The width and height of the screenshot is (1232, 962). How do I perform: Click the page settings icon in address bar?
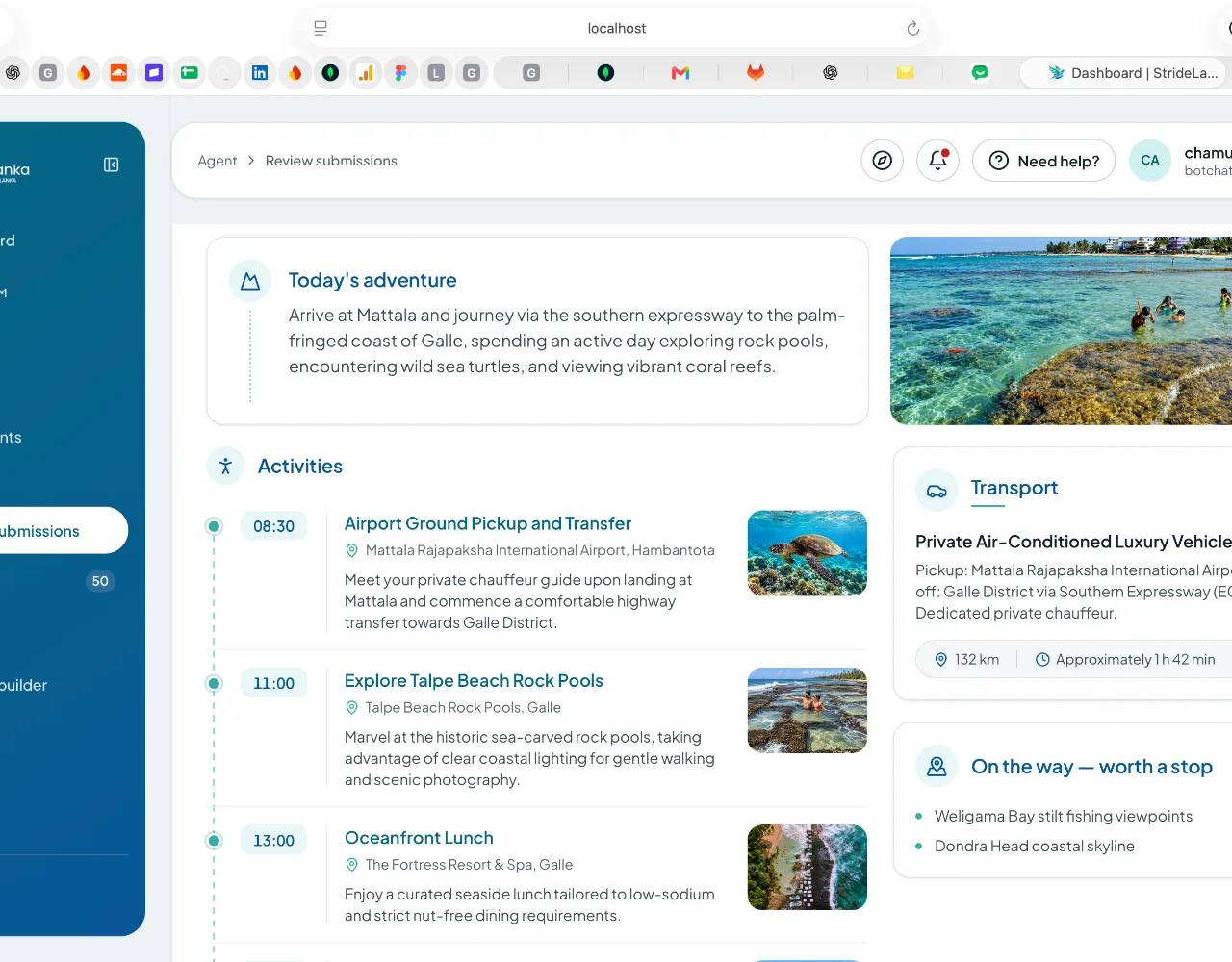(x=321, y=29)
